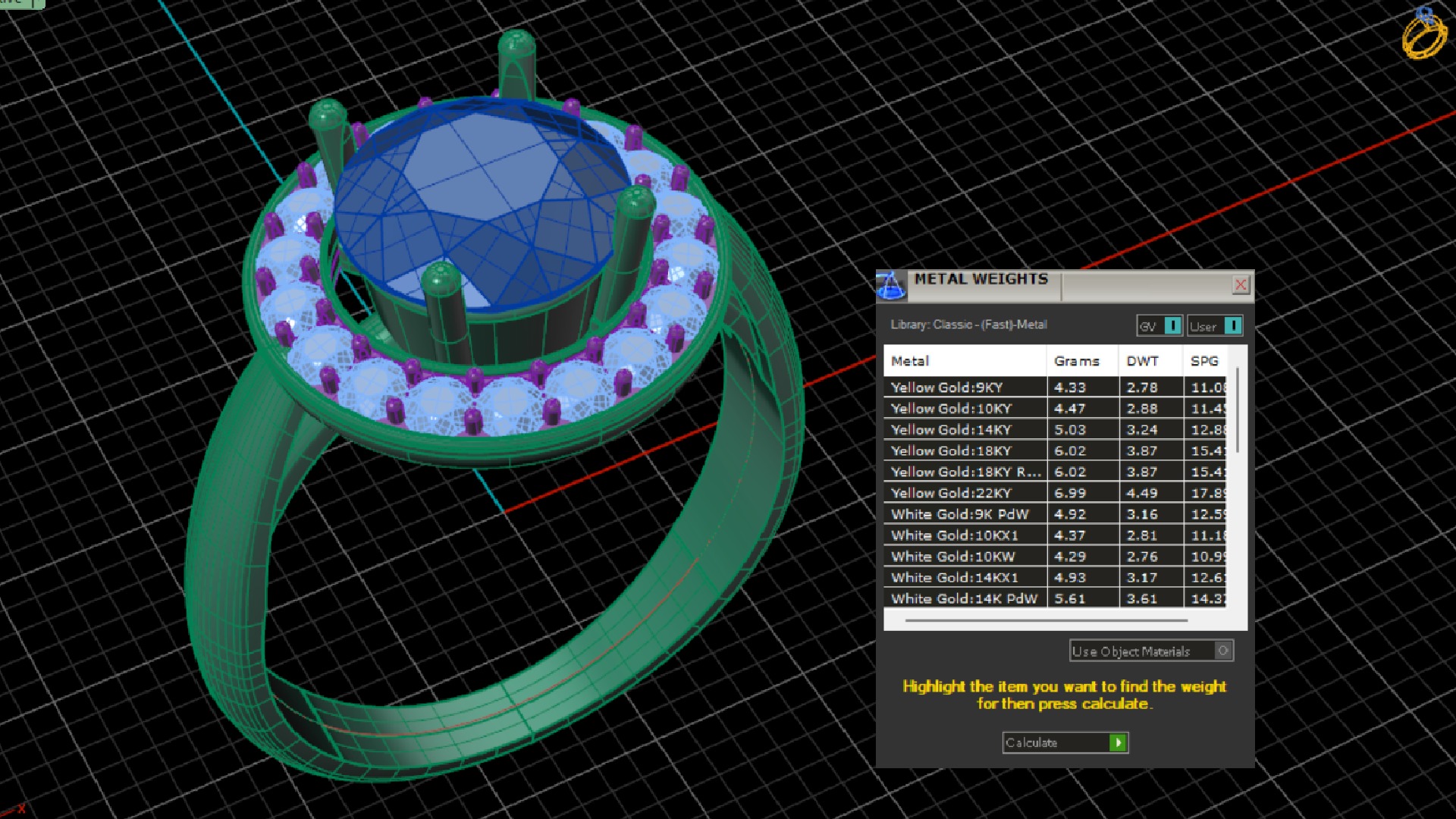Click the Metal Weights scale icon
This screenshot has width=1456, height=819.
click(891, 285)
